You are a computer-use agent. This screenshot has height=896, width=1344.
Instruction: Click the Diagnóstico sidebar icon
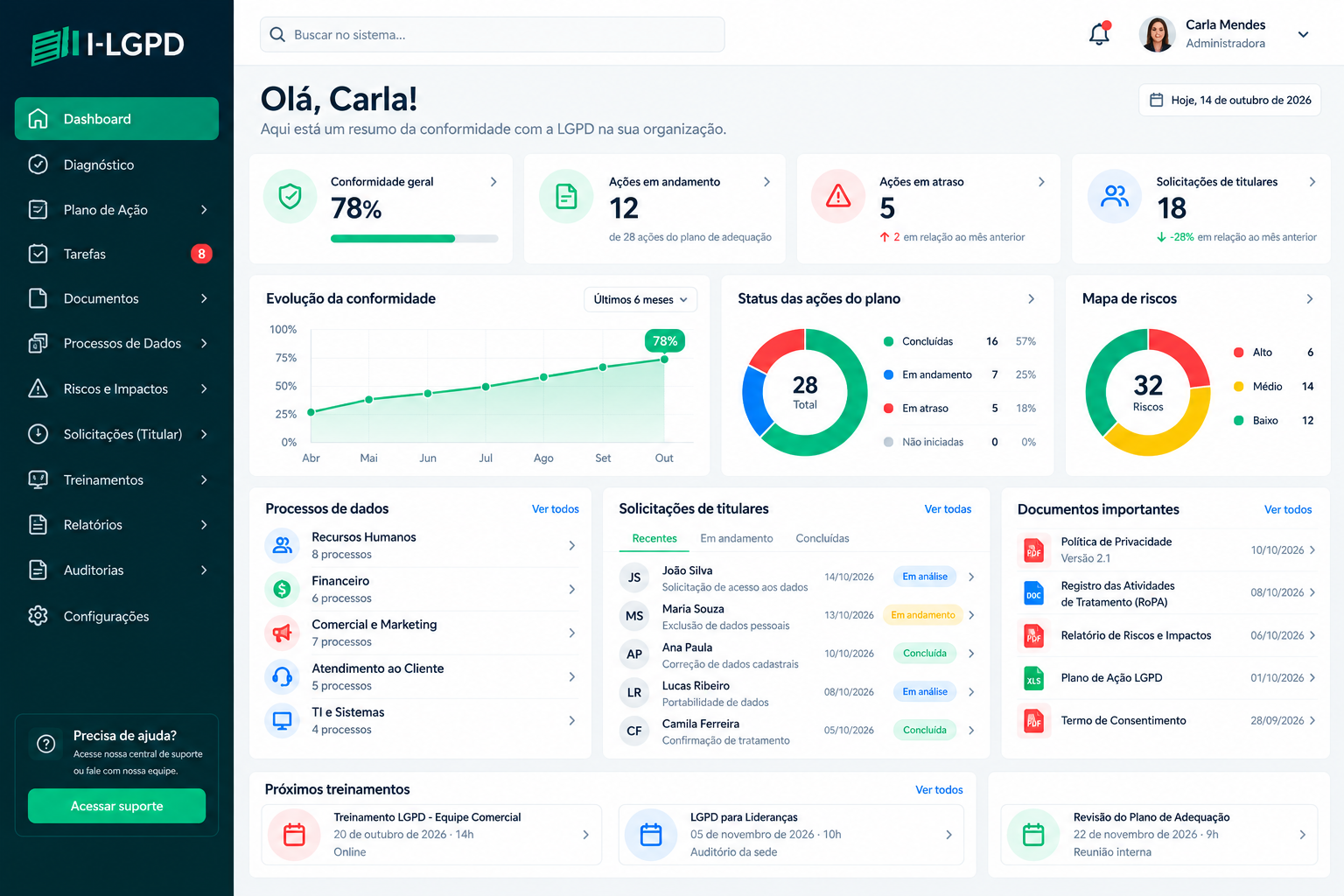click(38, 164)
